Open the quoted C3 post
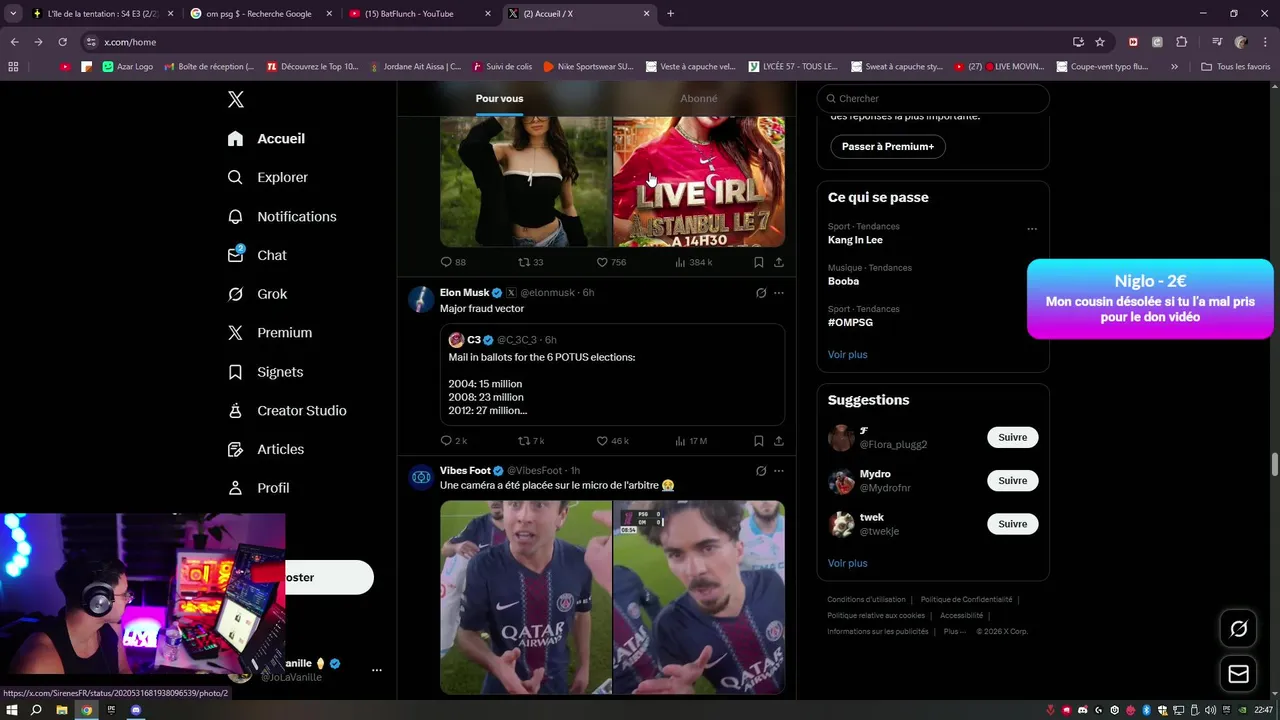The width and height of the screenshot is (1280, 720). [612, 375]
